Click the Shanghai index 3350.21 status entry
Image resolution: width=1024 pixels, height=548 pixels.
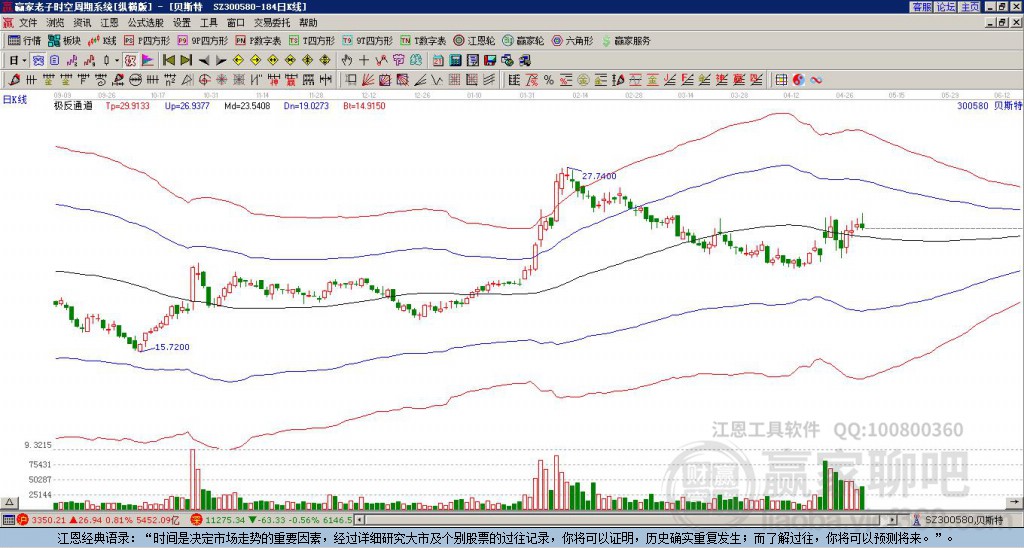click(x=98, y=520)
